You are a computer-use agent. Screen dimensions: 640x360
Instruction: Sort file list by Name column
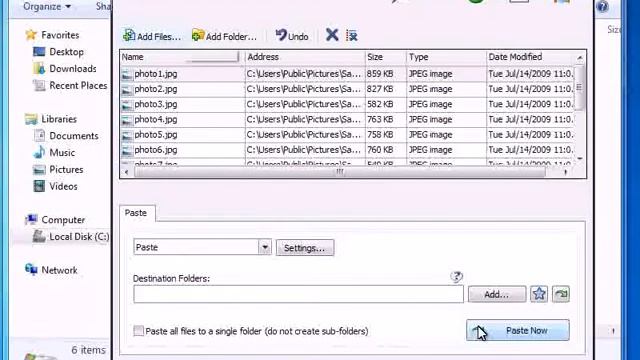pos(182,57)
